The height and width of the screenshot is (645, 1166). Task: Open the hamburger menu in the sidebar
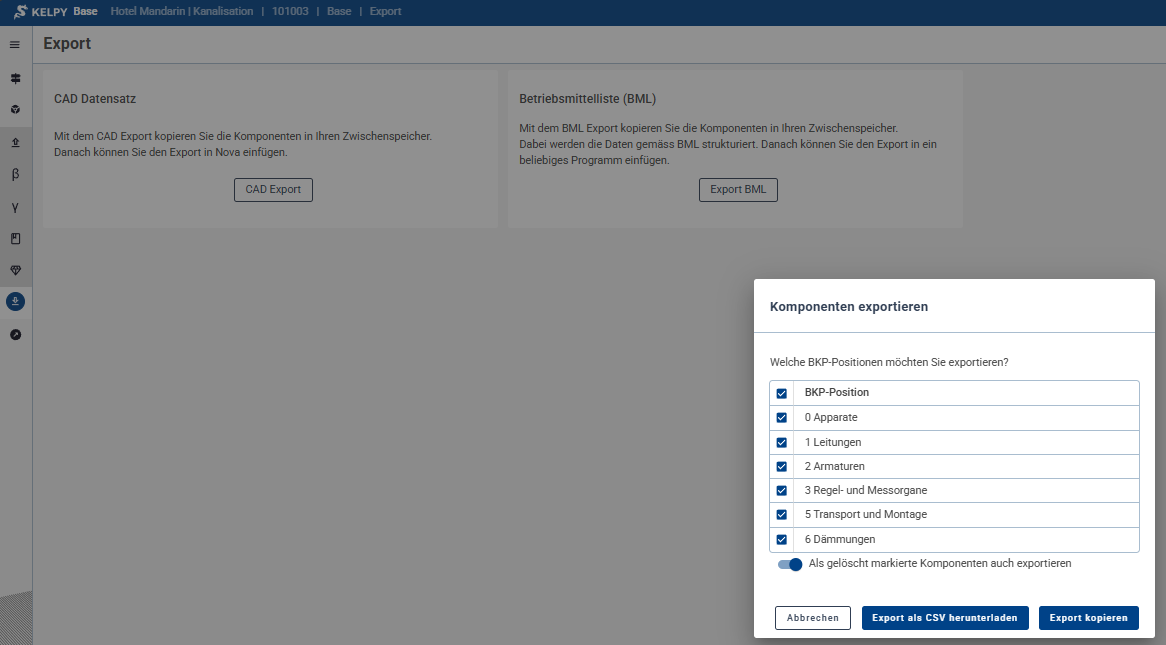pos(15,45)
